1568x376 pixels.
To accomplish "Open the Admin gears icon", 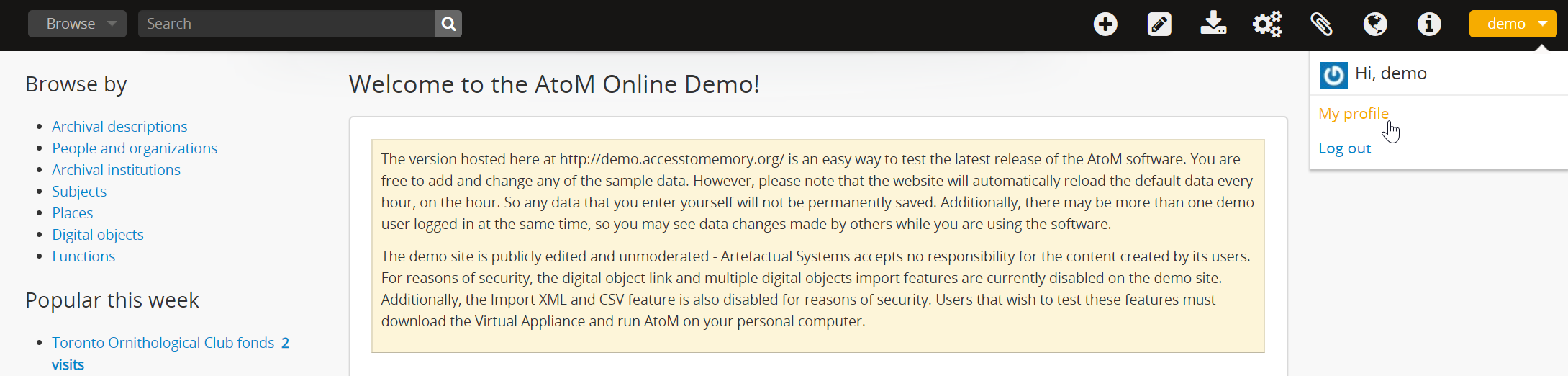I will (x=1267, y=24).
